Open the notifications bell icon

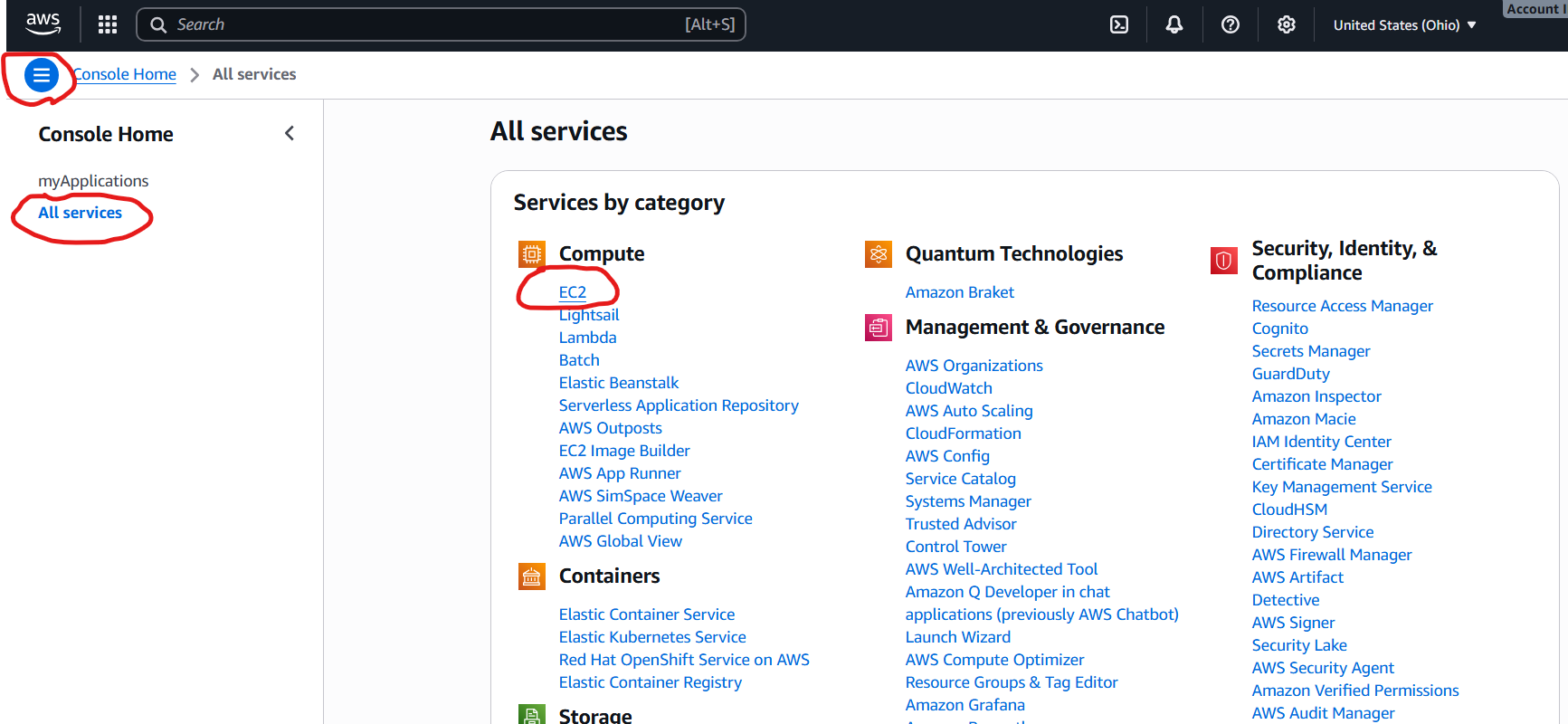pyautogui.click(x=1174, y=24)
